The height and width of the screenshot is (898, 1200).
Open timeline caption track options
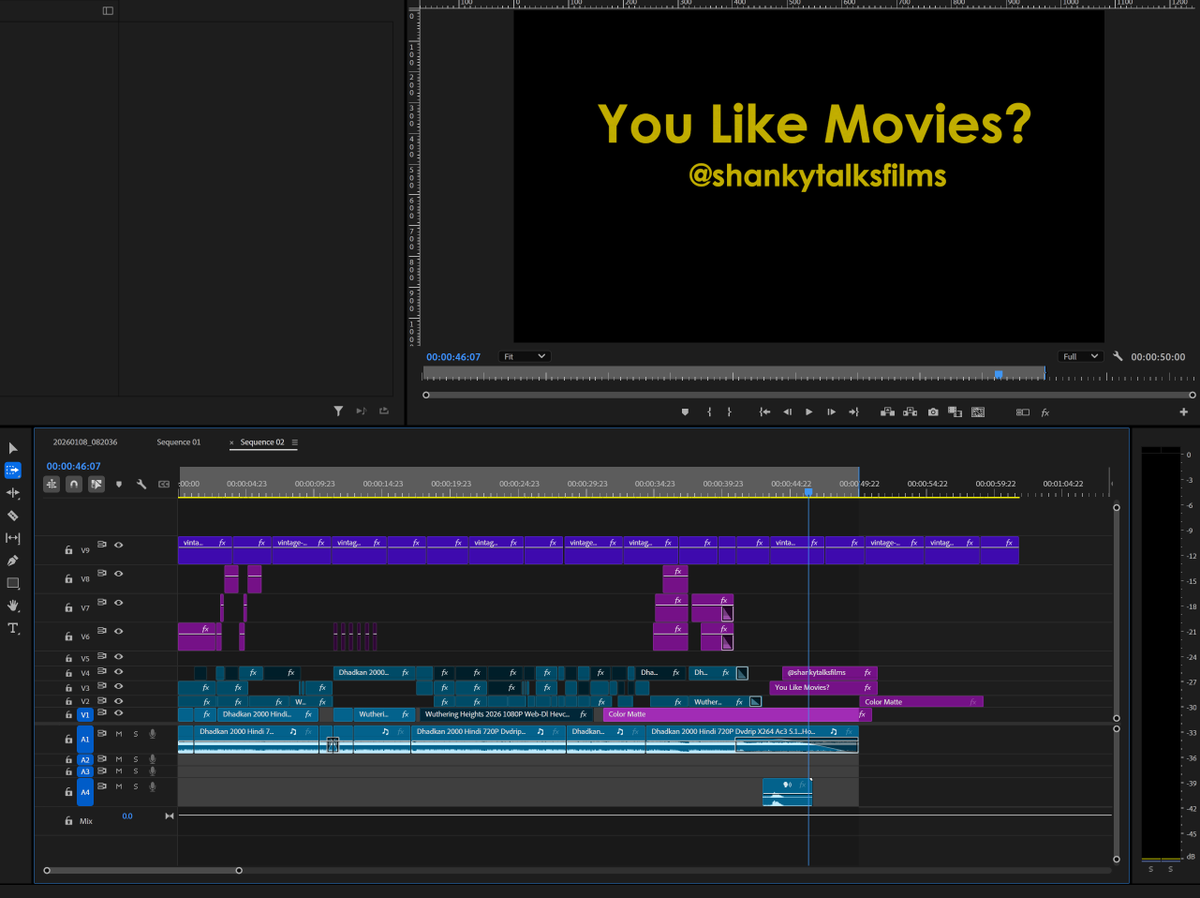click(x=164, y=484)
